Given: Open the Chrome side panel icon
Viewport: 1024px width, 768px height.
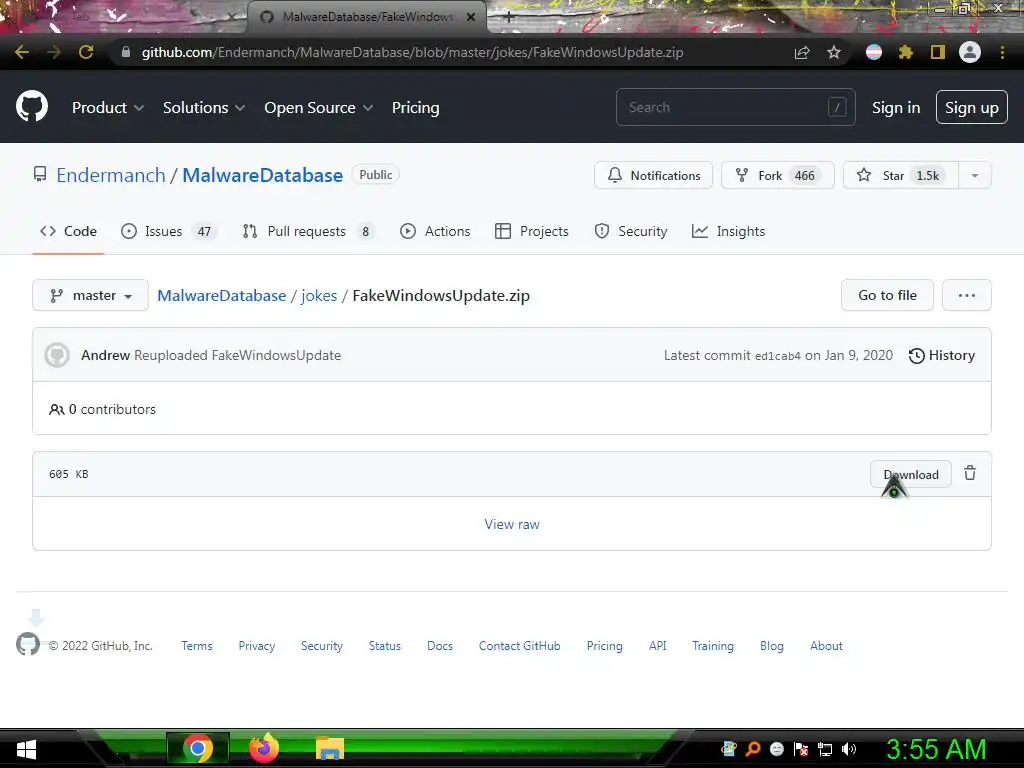Looking at the screenshot, I should coord(938,52).
